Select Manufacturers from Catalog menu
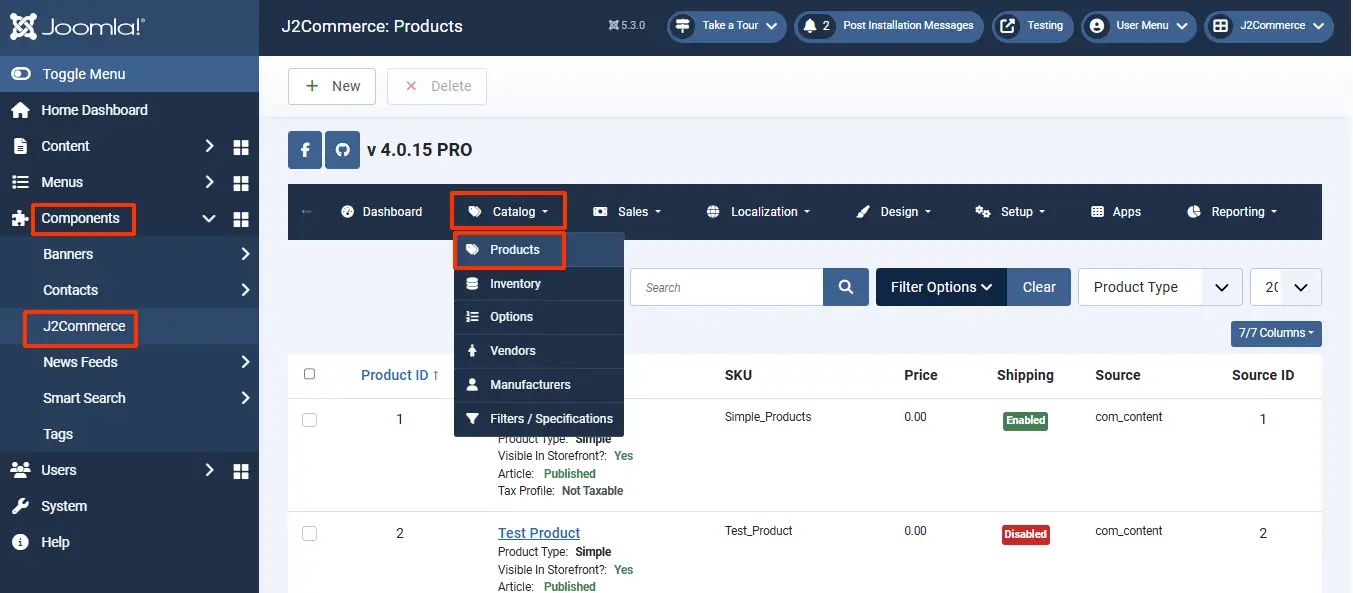1353x593 pixels. click(539, 385)
